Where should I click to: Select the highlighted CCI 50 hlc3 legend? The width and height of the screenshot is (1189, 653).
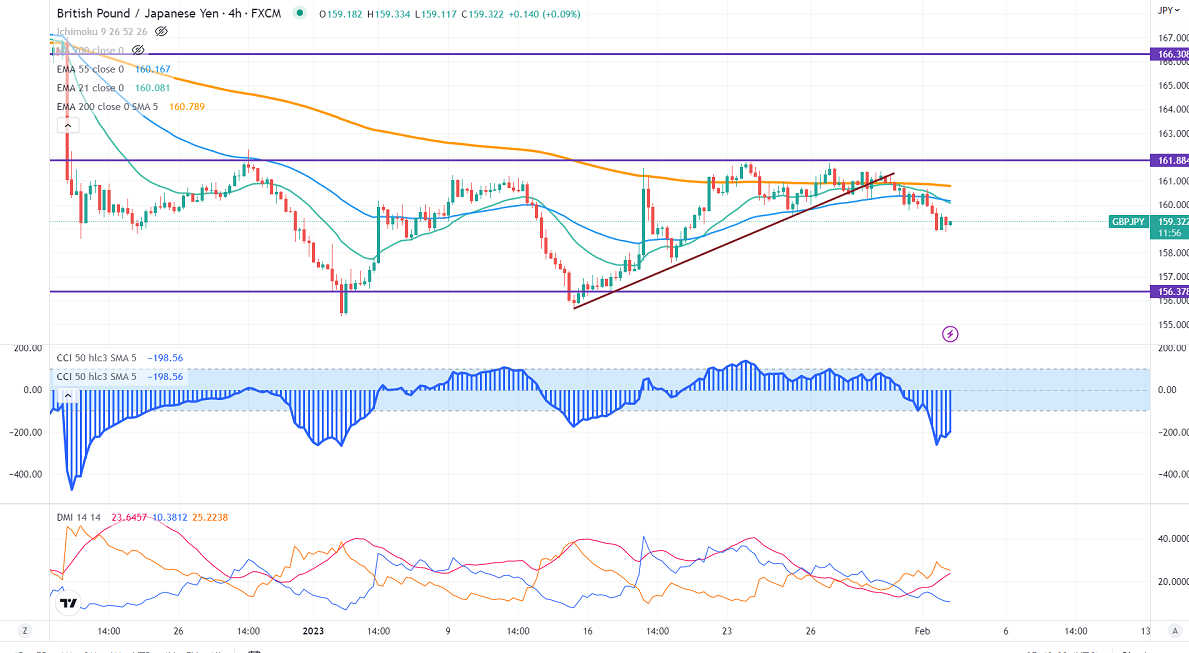[x=98, y=376]
